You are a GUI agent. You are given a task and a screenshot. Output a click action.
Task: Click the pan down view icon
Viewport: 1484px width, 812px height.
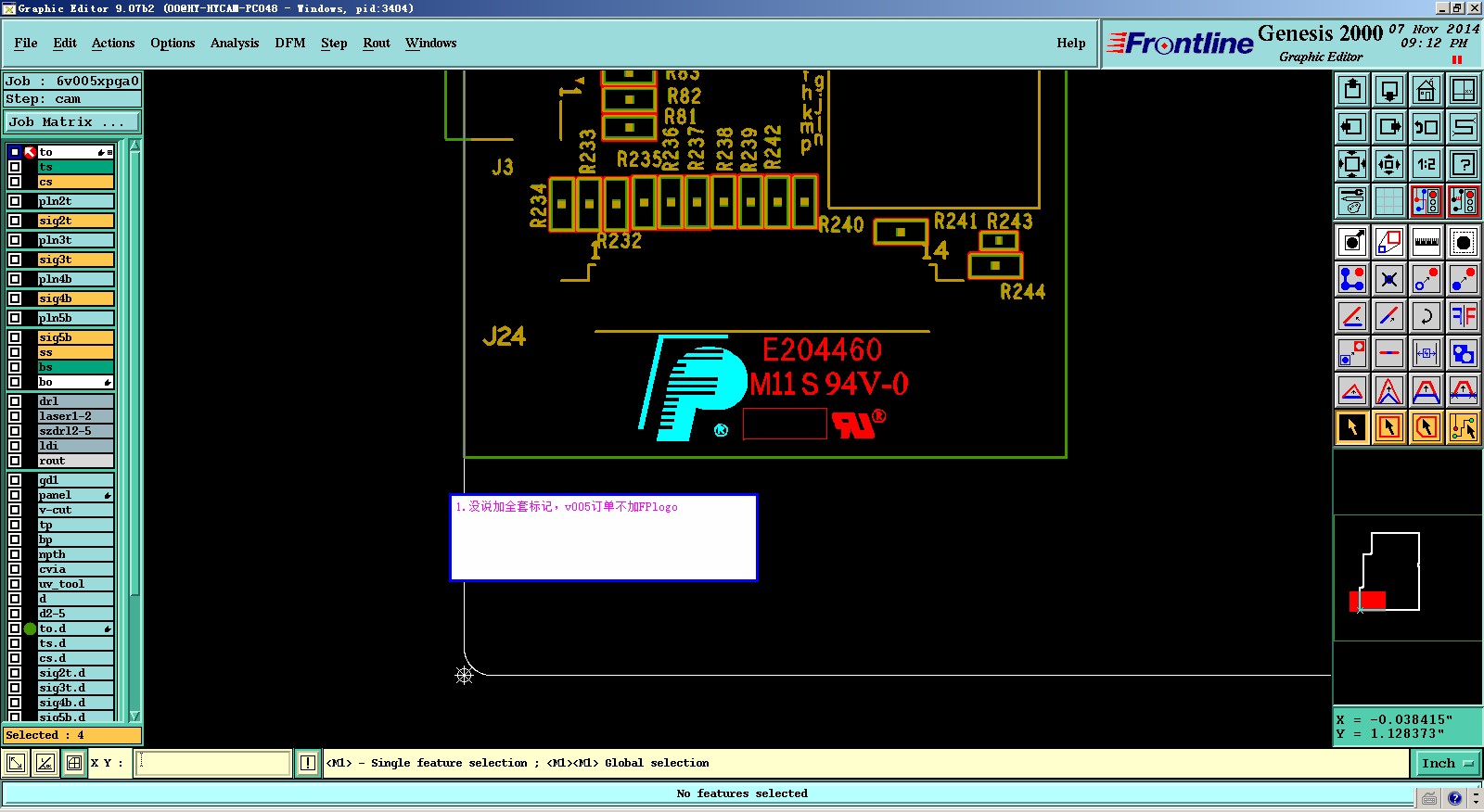click(x=1389, y=90)
